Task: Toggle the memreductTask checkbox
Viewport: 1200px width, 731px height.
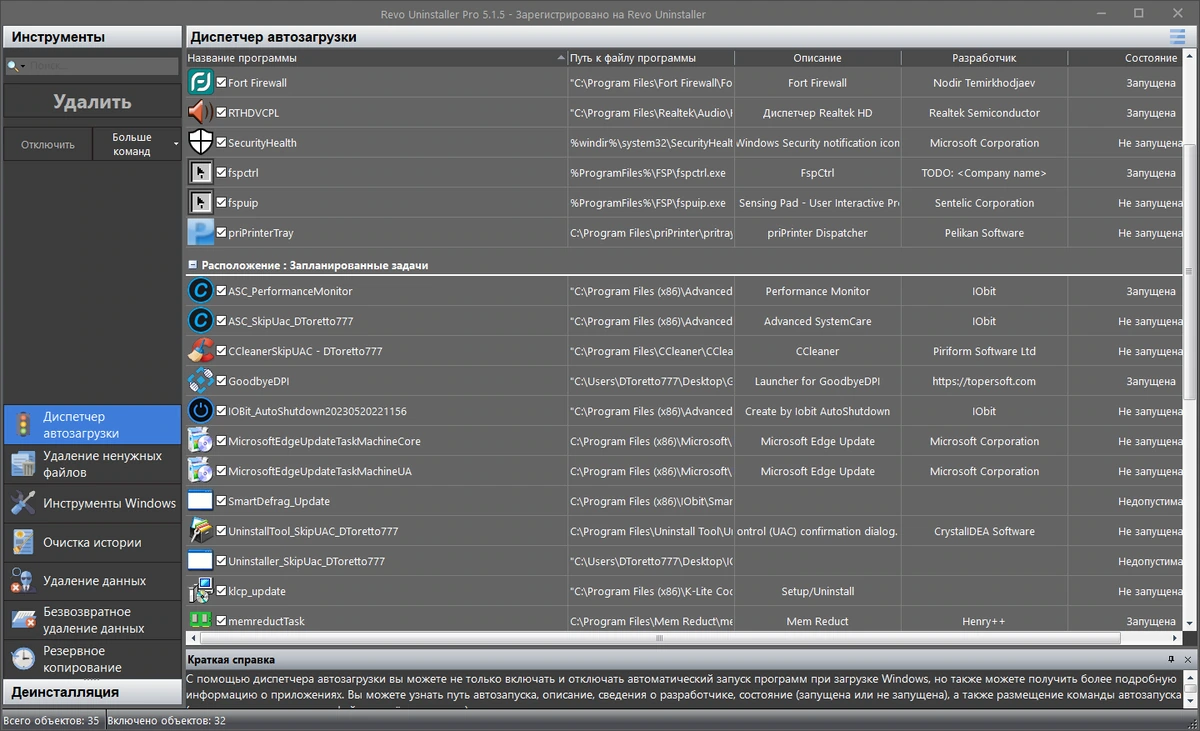Action: tap(221, 621)
